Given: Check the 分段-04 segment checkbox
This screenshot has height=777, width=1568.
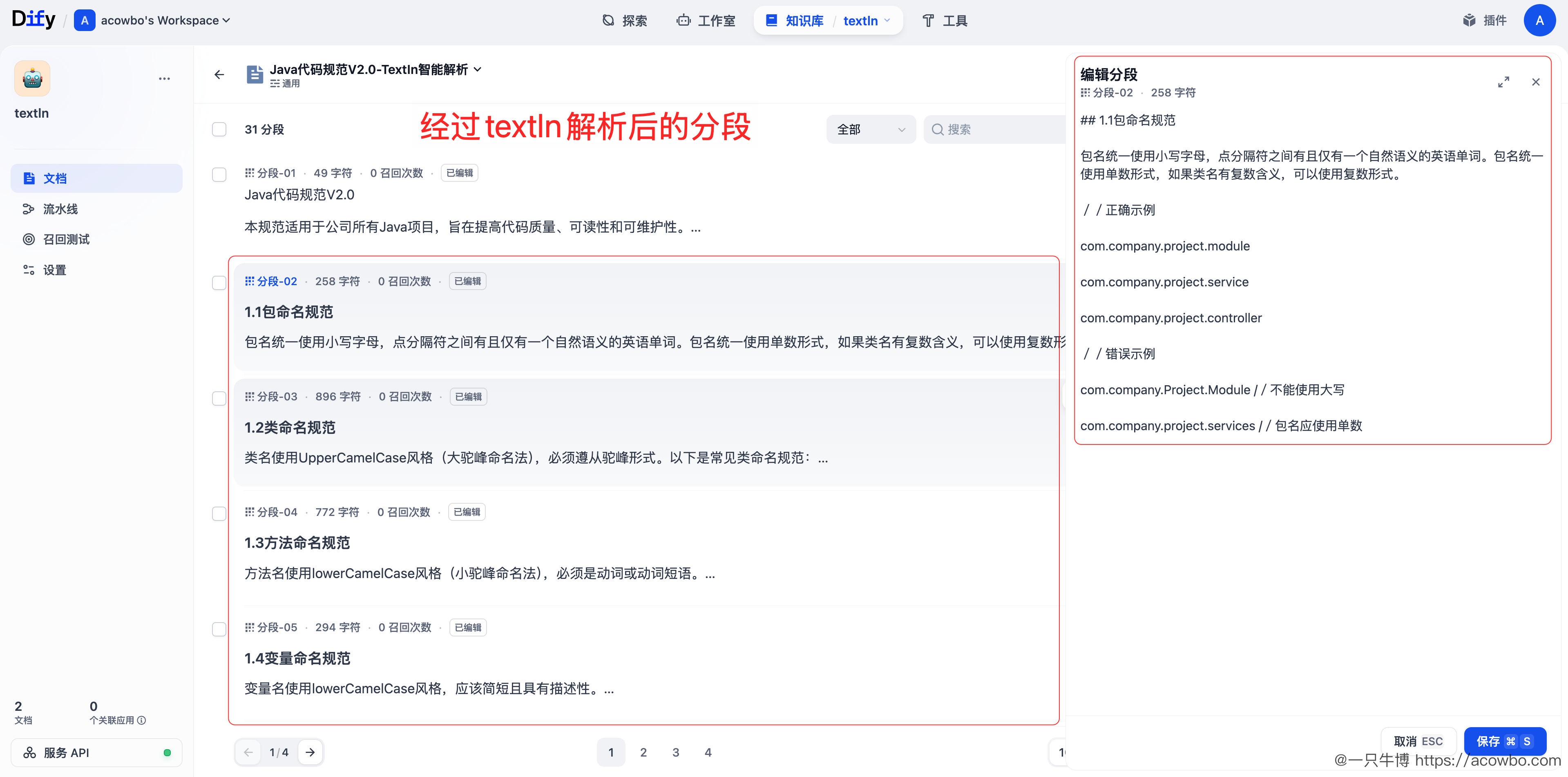Looking at the screenshot, I should coord(219,513).
